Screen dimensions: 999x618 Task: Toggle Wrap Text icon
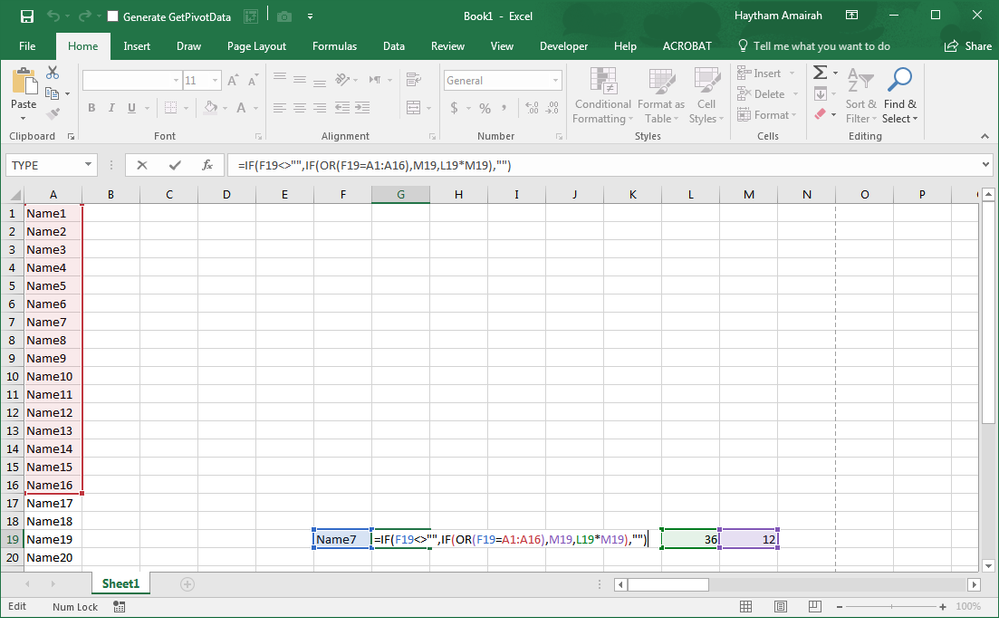click(413, 80)
